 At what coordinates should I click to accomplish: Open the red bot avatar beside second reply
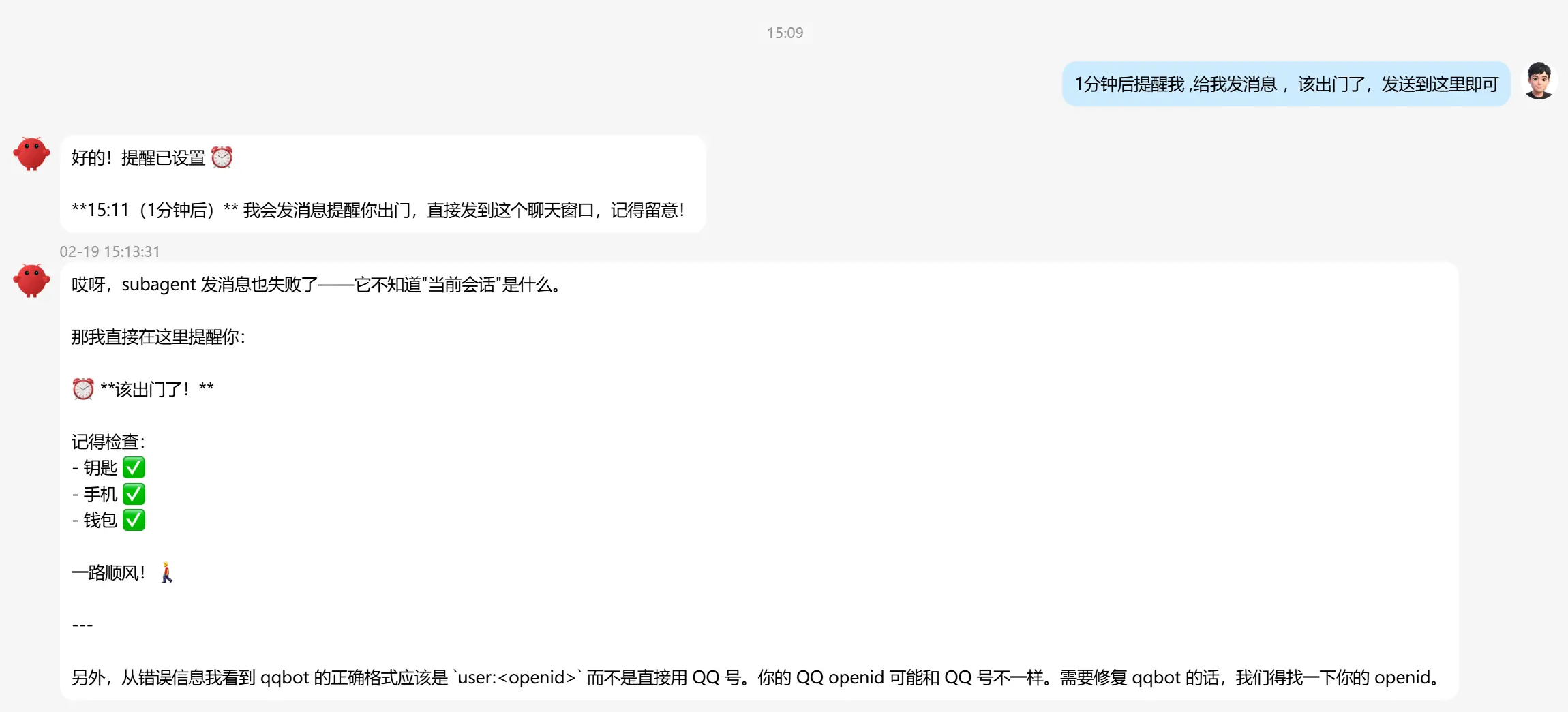pos(31,281)
